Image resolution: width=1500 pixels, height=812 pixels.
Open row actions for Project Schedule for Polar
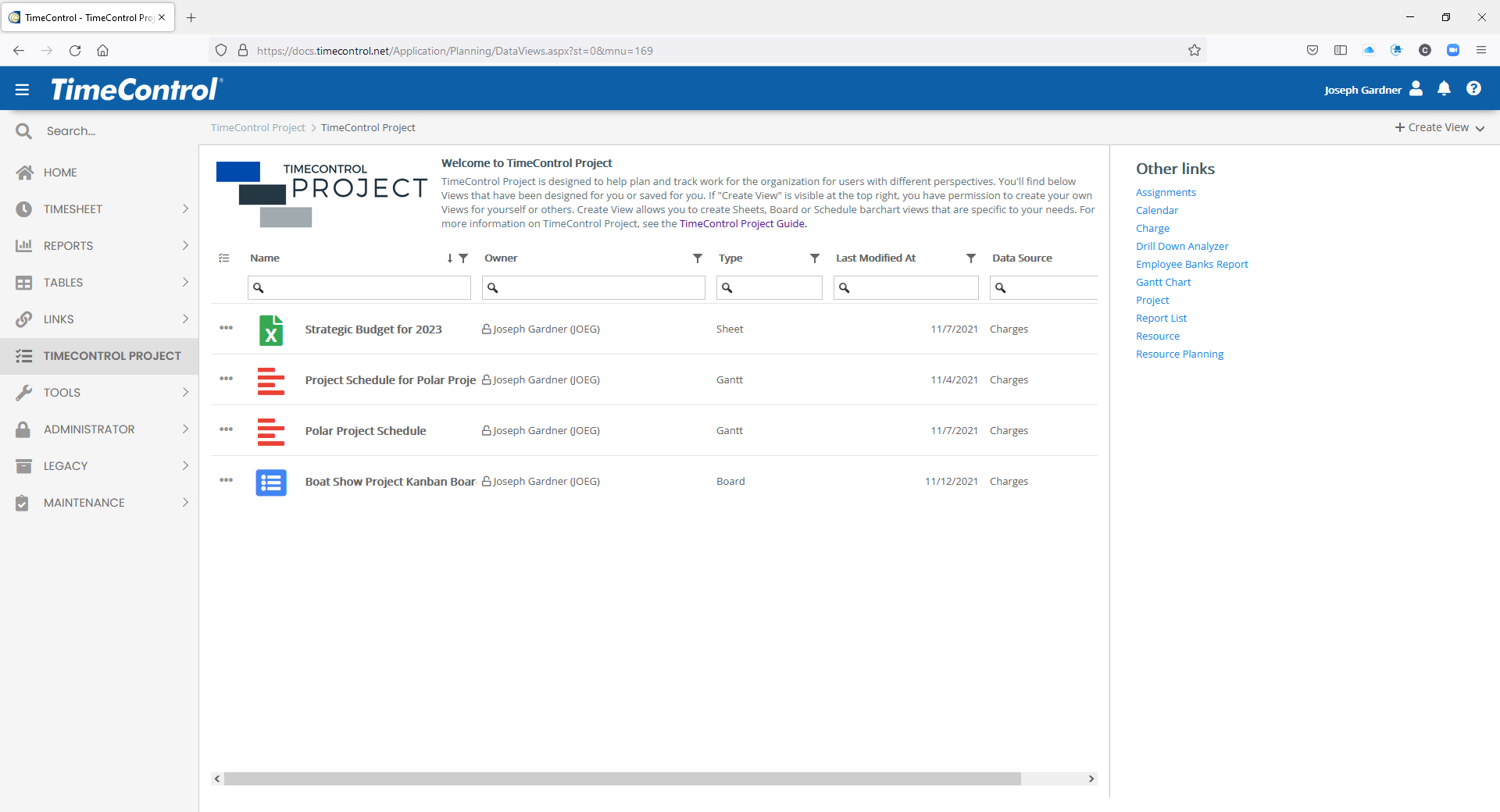pyautogui.click(x=227, y=379)
